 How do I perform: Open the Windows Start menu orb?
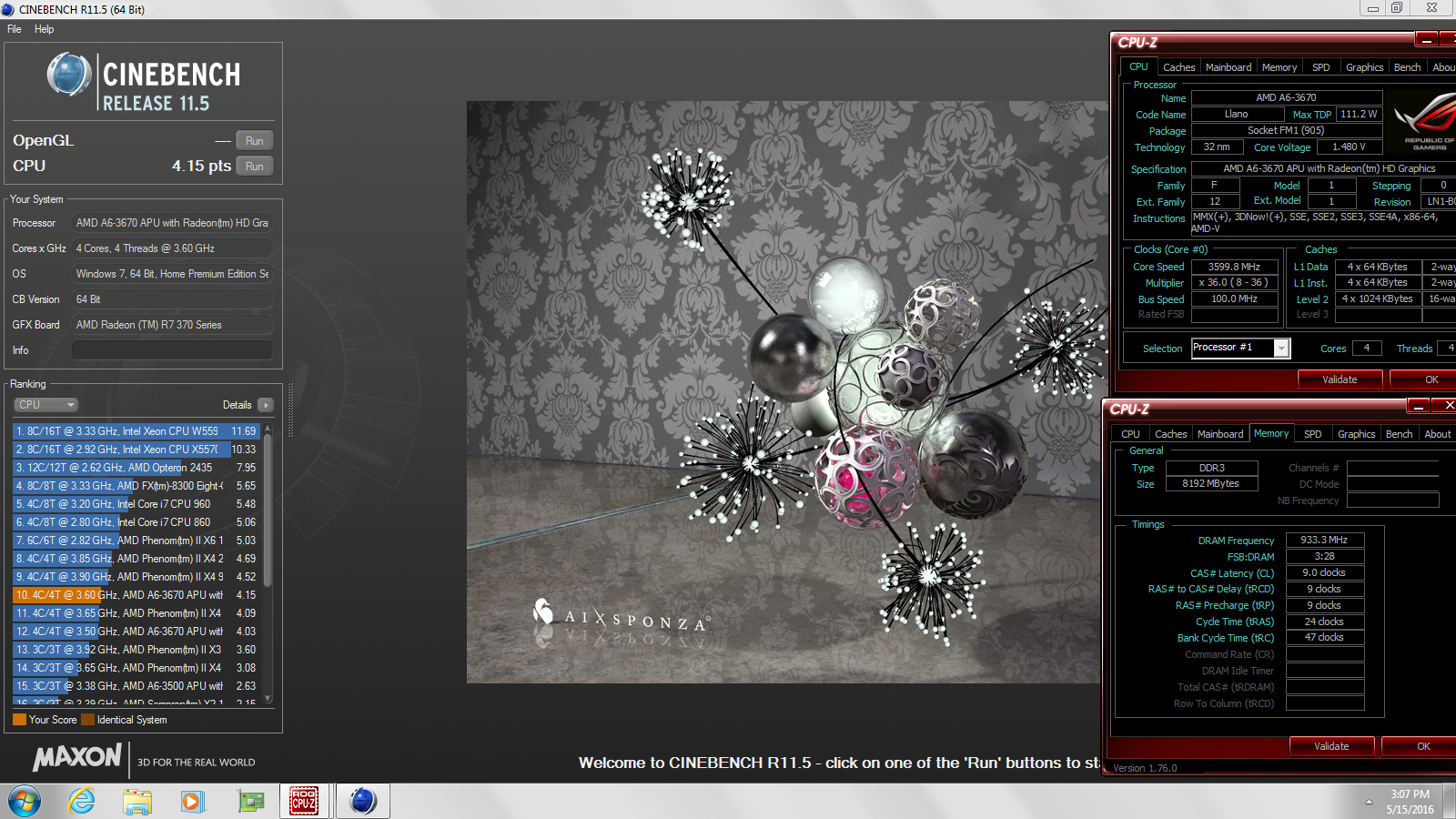(x=25, y=801)
